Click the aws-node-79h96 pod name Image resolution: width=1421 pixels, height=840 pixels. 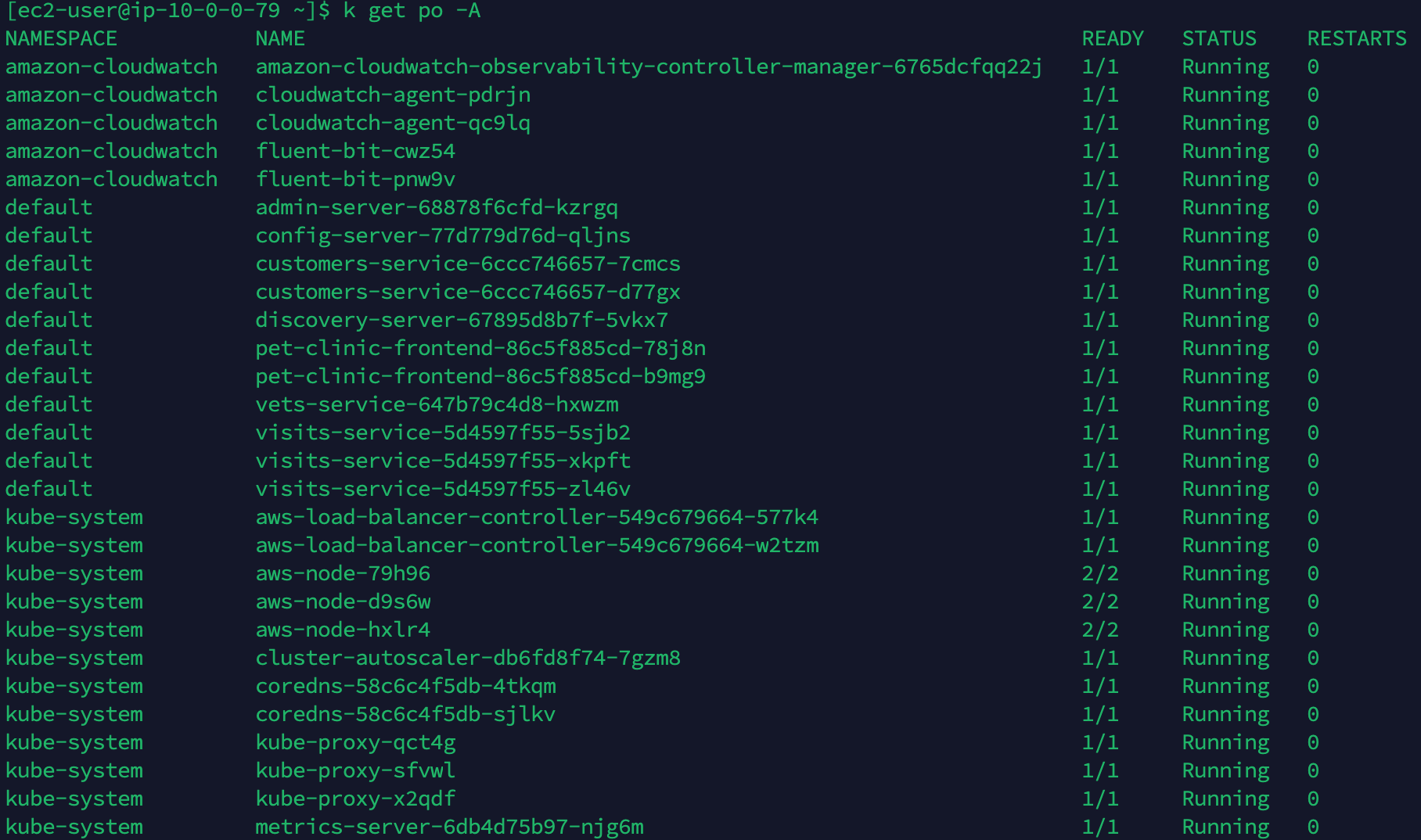(x=343, y=573)
